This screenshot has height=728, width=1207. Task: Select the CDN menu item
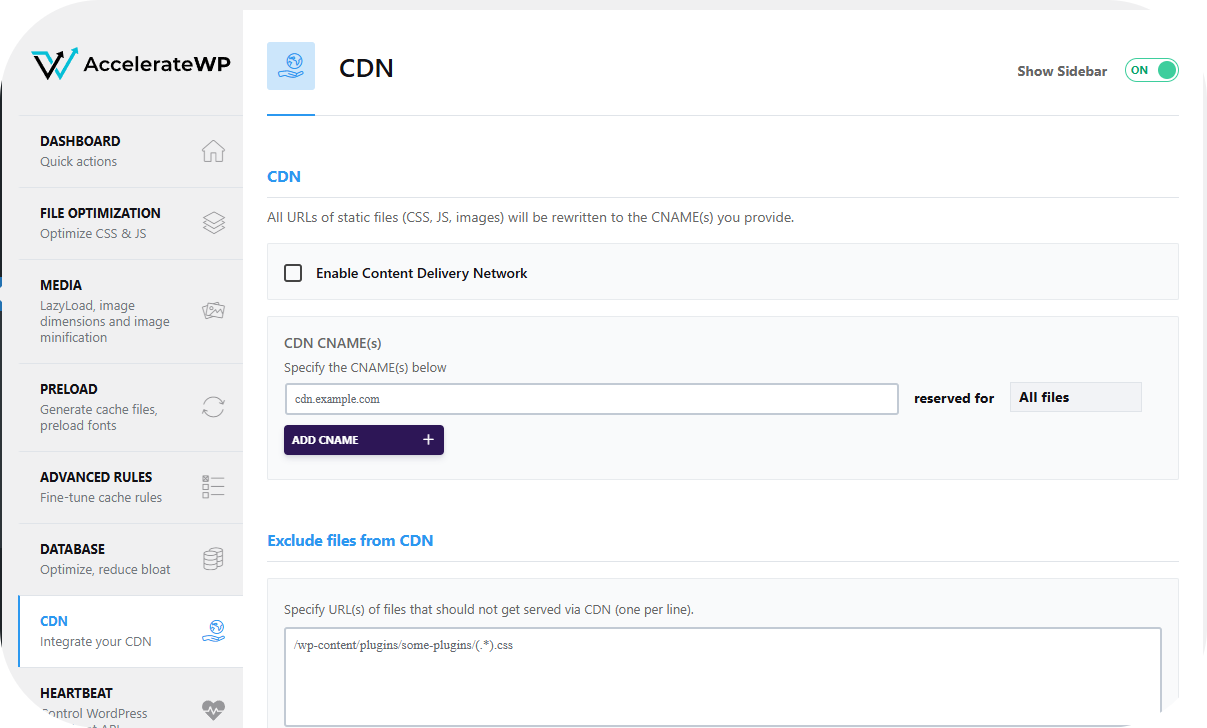pos(131,631)
